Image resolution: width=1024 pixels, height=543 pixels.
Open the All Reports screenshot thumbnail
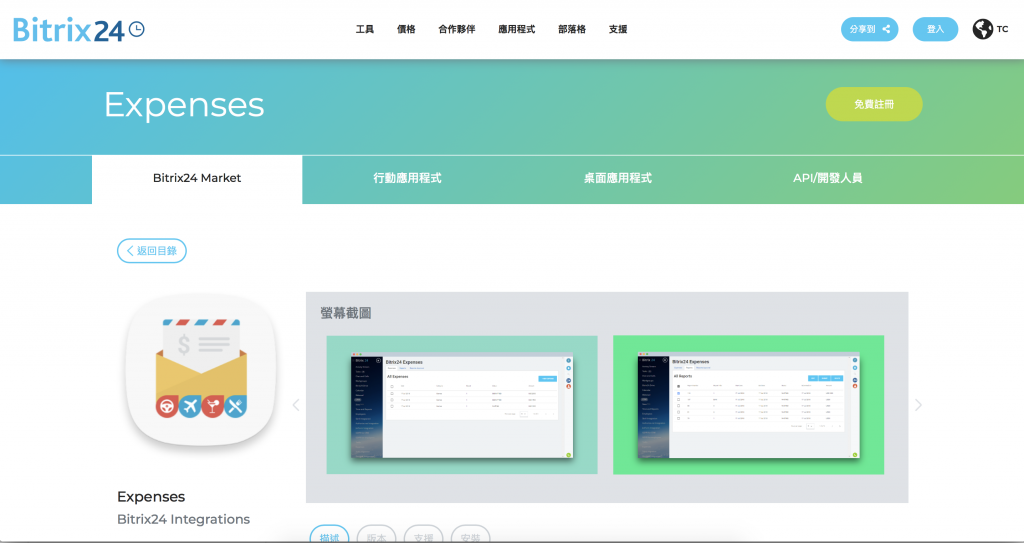[748, 405]
